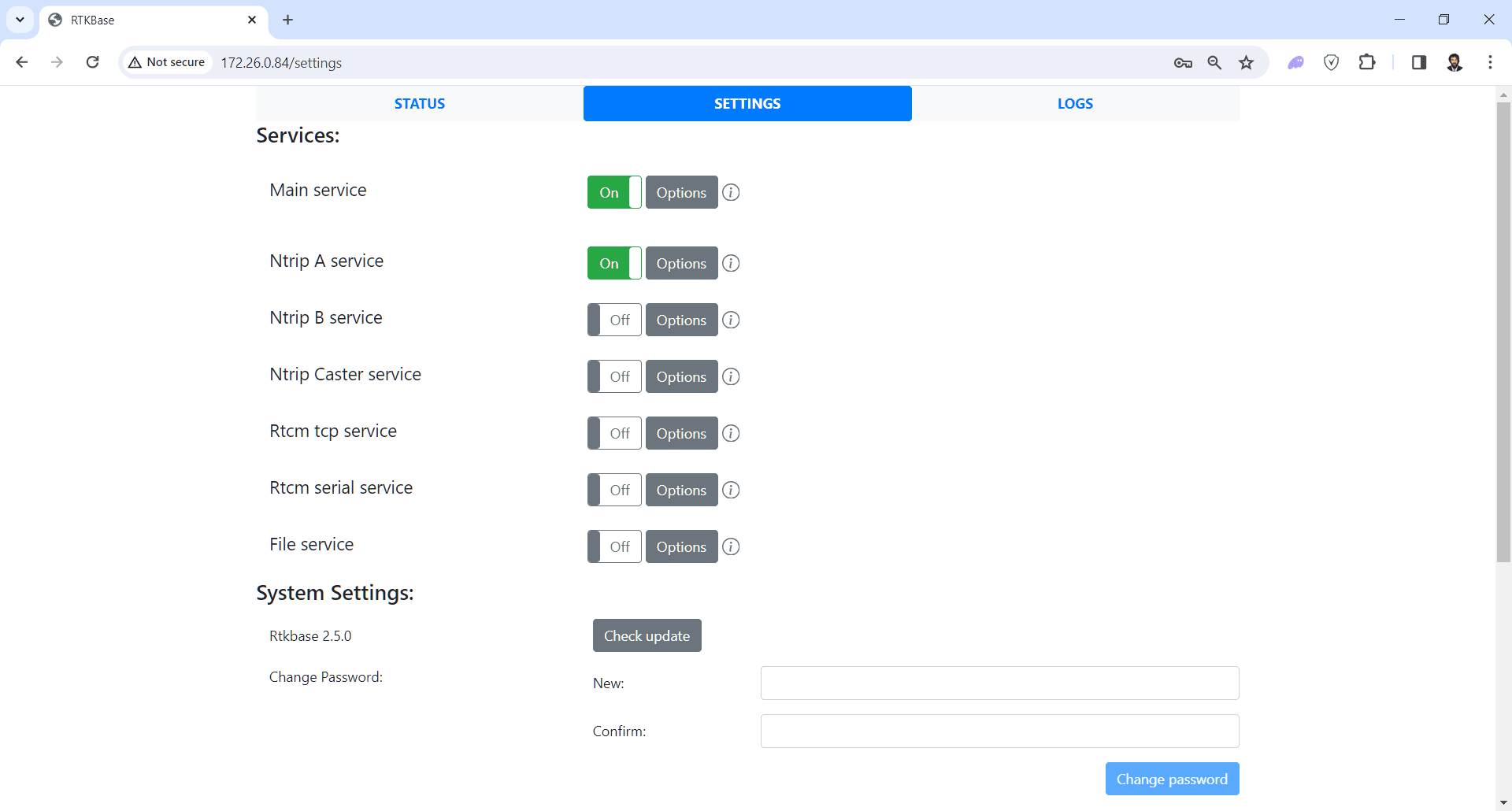Go back to previous page
This screenshot has width=1512, height=811.
click(22, 62)
